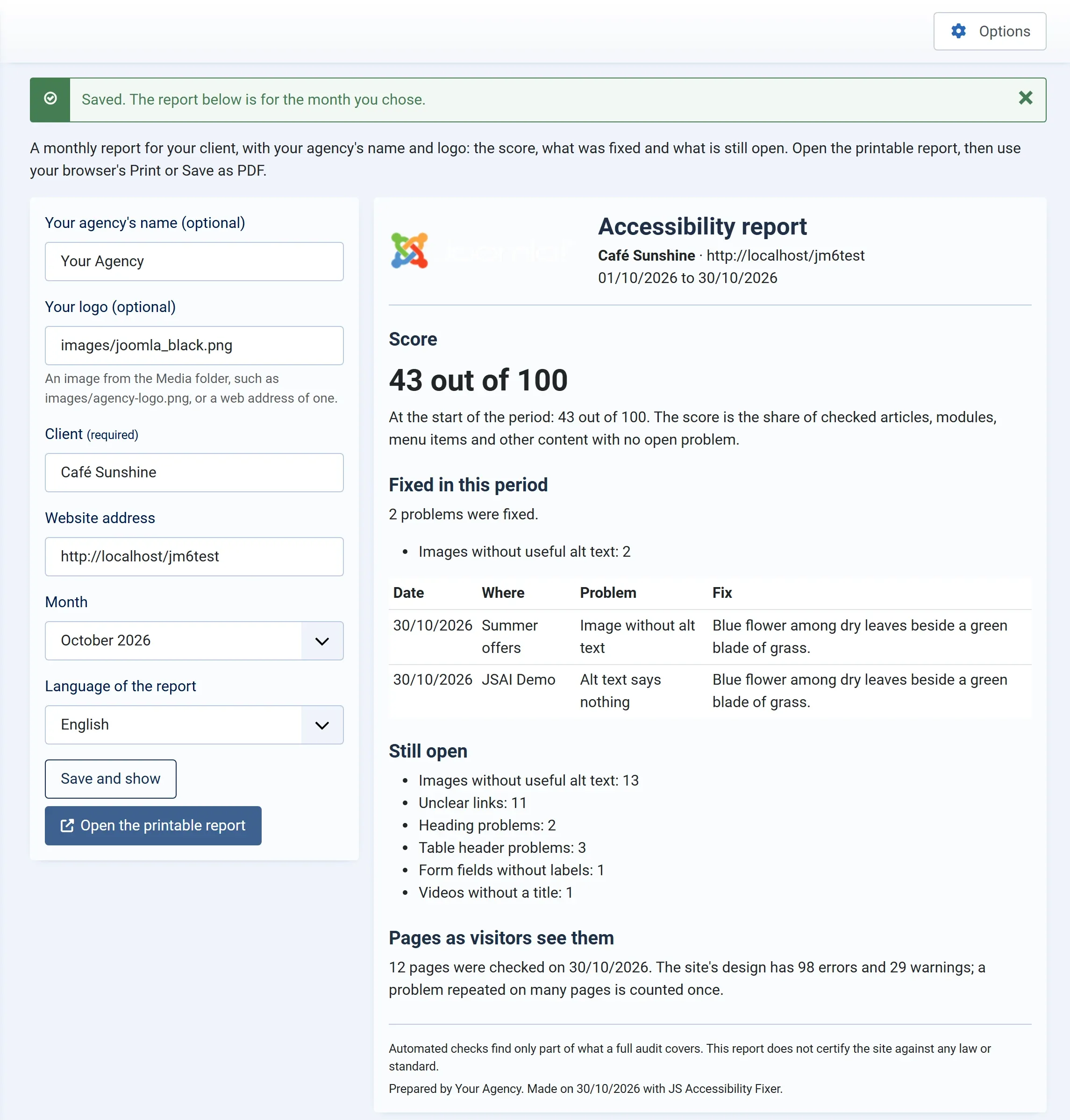Screen dimensions: 1070x1120
Task: Click 'Images without useful alt text: 13'
Action: (x=528, y=780)
